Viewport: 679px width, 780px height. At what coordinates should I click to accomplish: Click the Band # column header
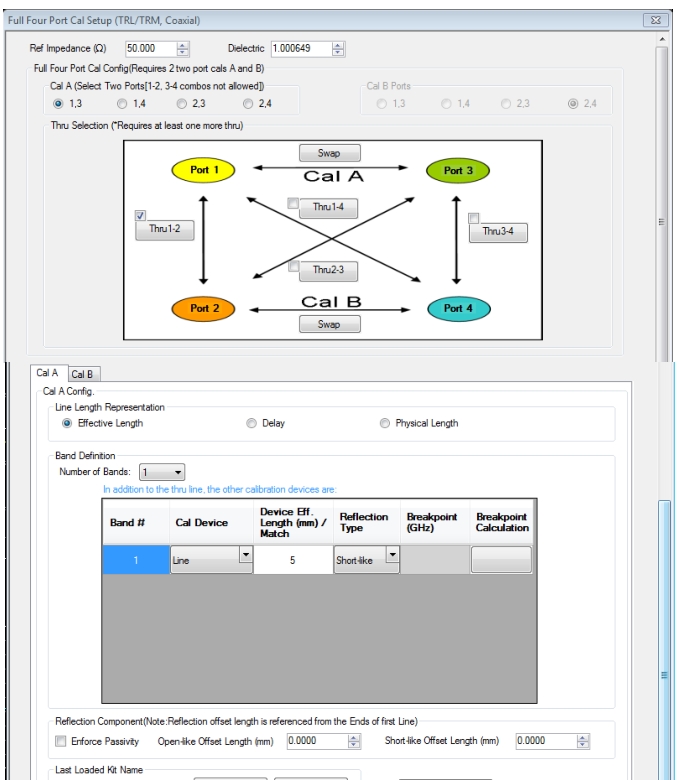tap(136, 522)
